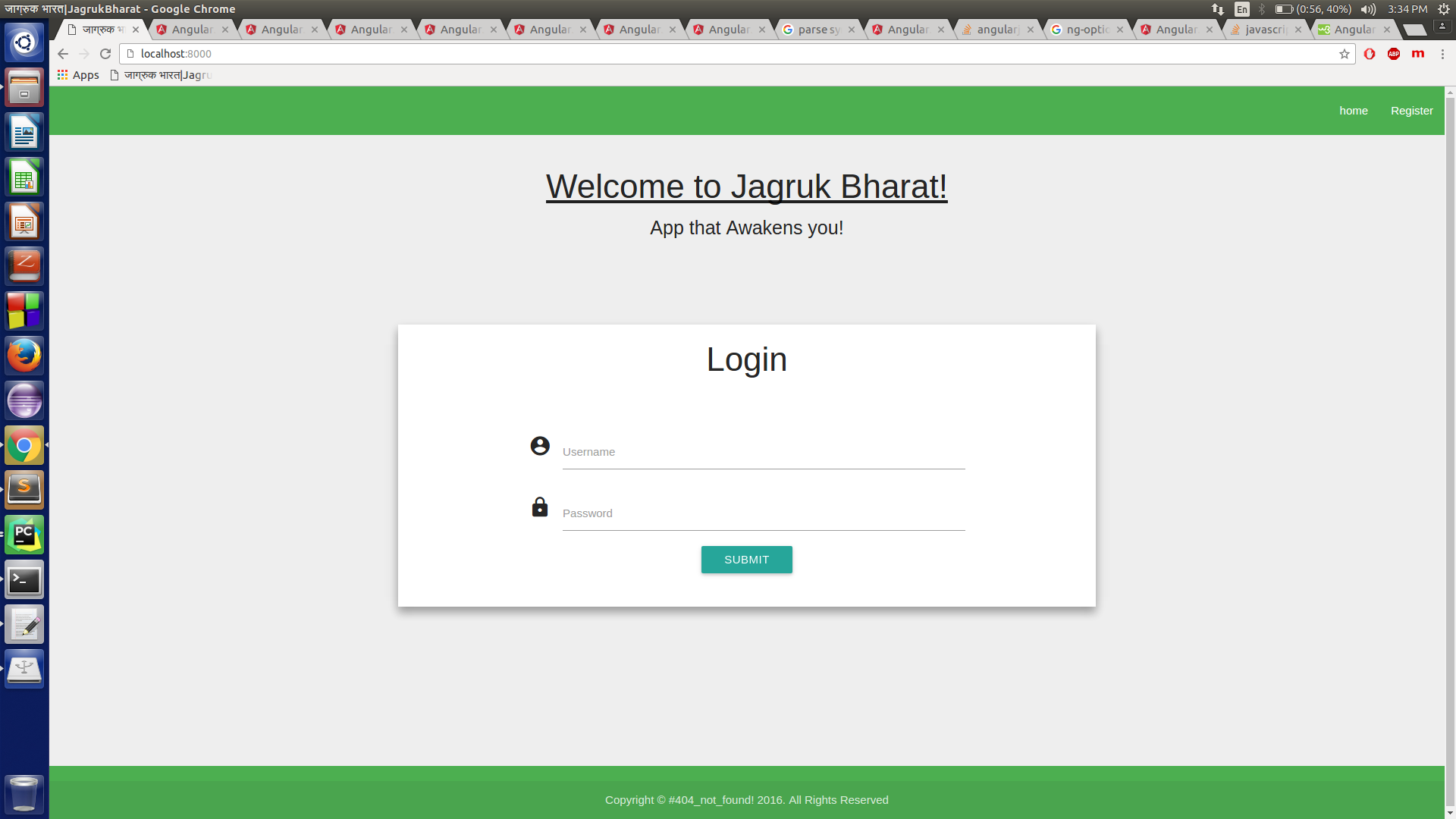The height and width of the screenshot is (819, 1456).
Task: Click the home navigation link
Action: coord(1354,111)
